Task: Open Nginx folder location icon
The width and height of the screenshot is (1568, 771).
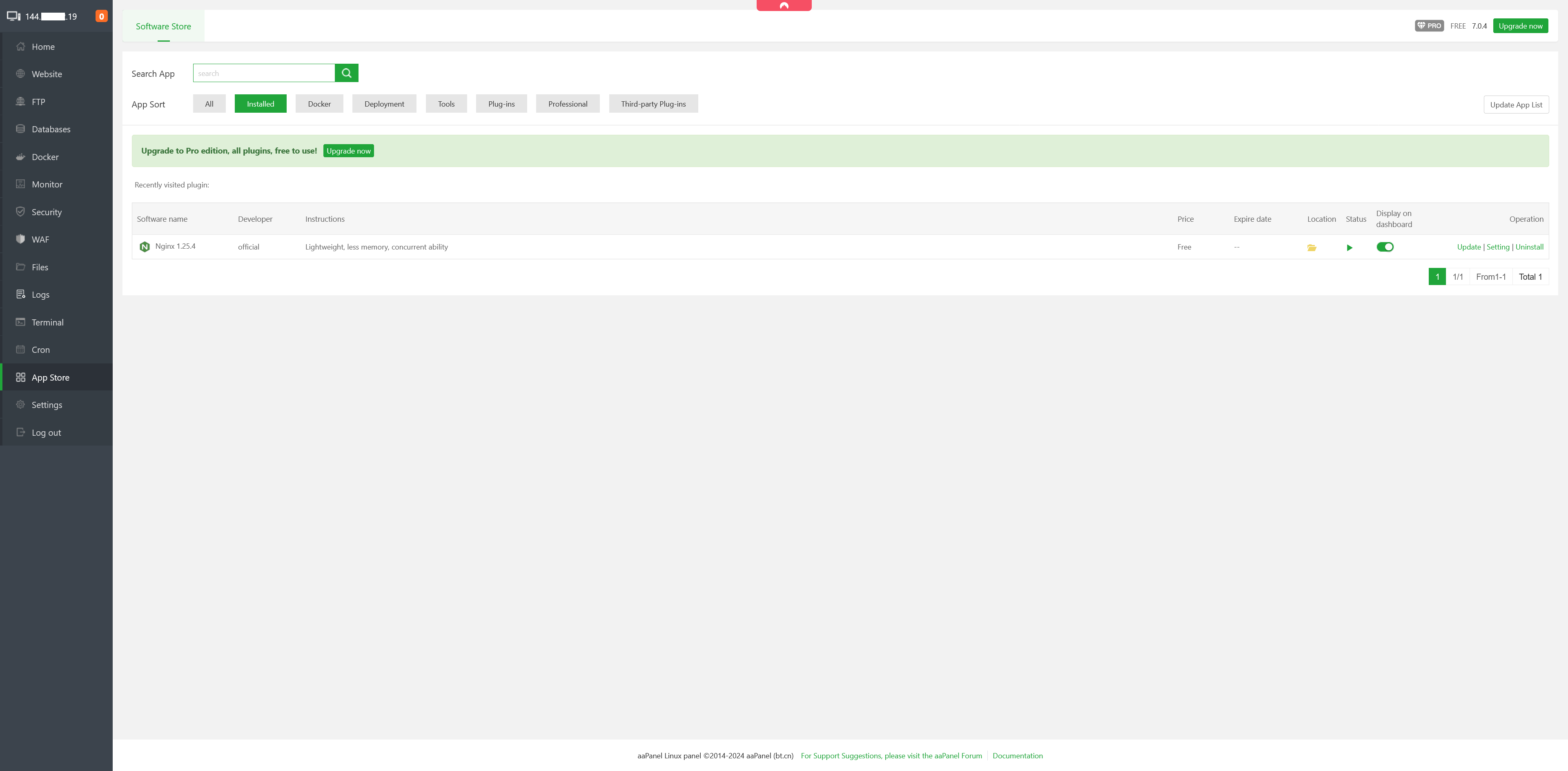Action: 1312,247
